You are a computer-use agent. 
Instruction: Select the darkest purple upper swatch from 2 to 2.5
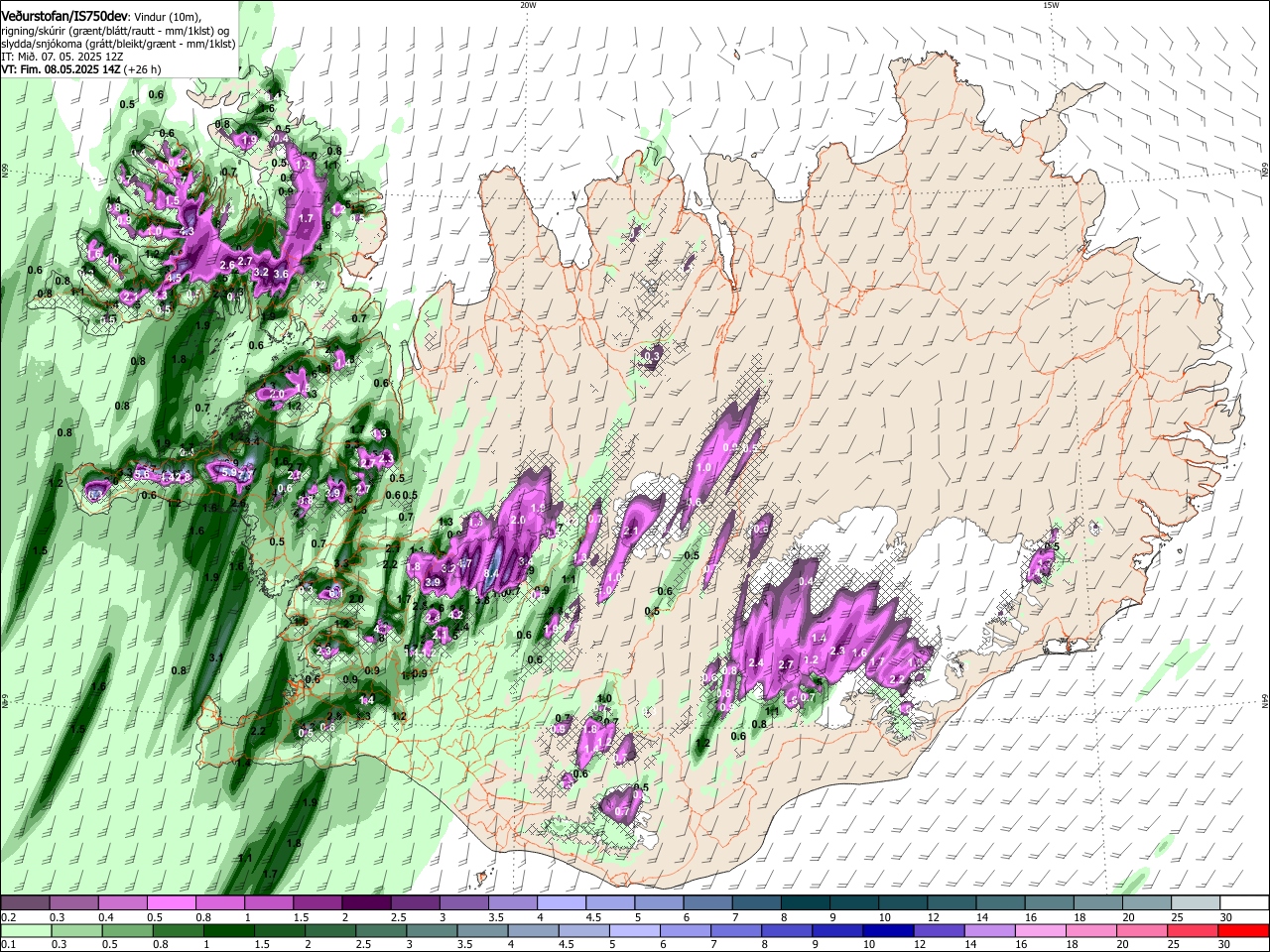coord(366,903)
